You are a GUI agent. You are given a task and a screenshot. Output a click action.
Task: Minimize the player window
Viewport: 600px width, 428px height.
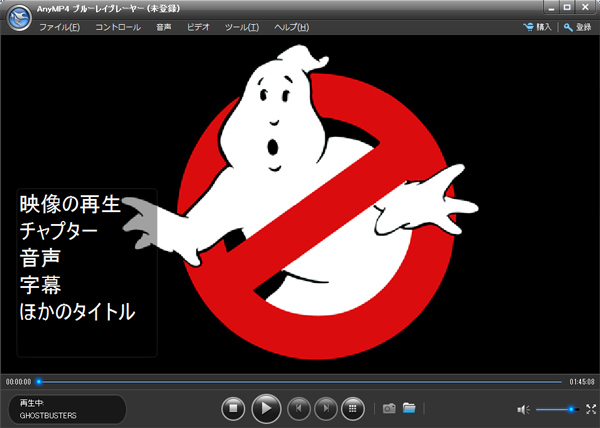point(551,8)
